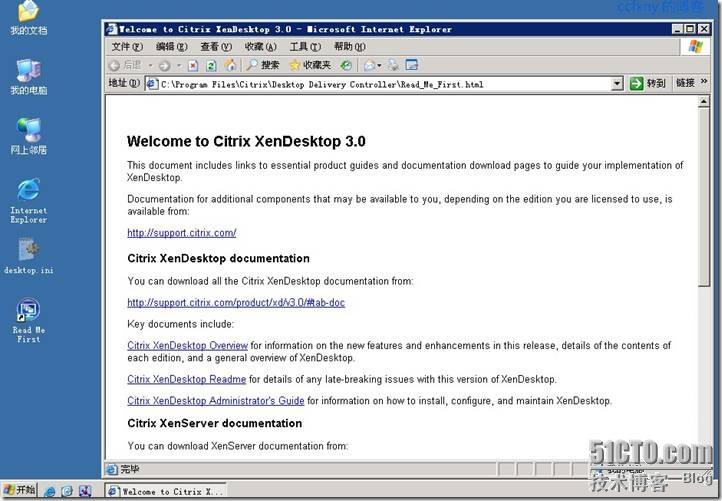Open Favorites (收藏夹) star button
The image size is (722, 501).
[x=310, y=65]
